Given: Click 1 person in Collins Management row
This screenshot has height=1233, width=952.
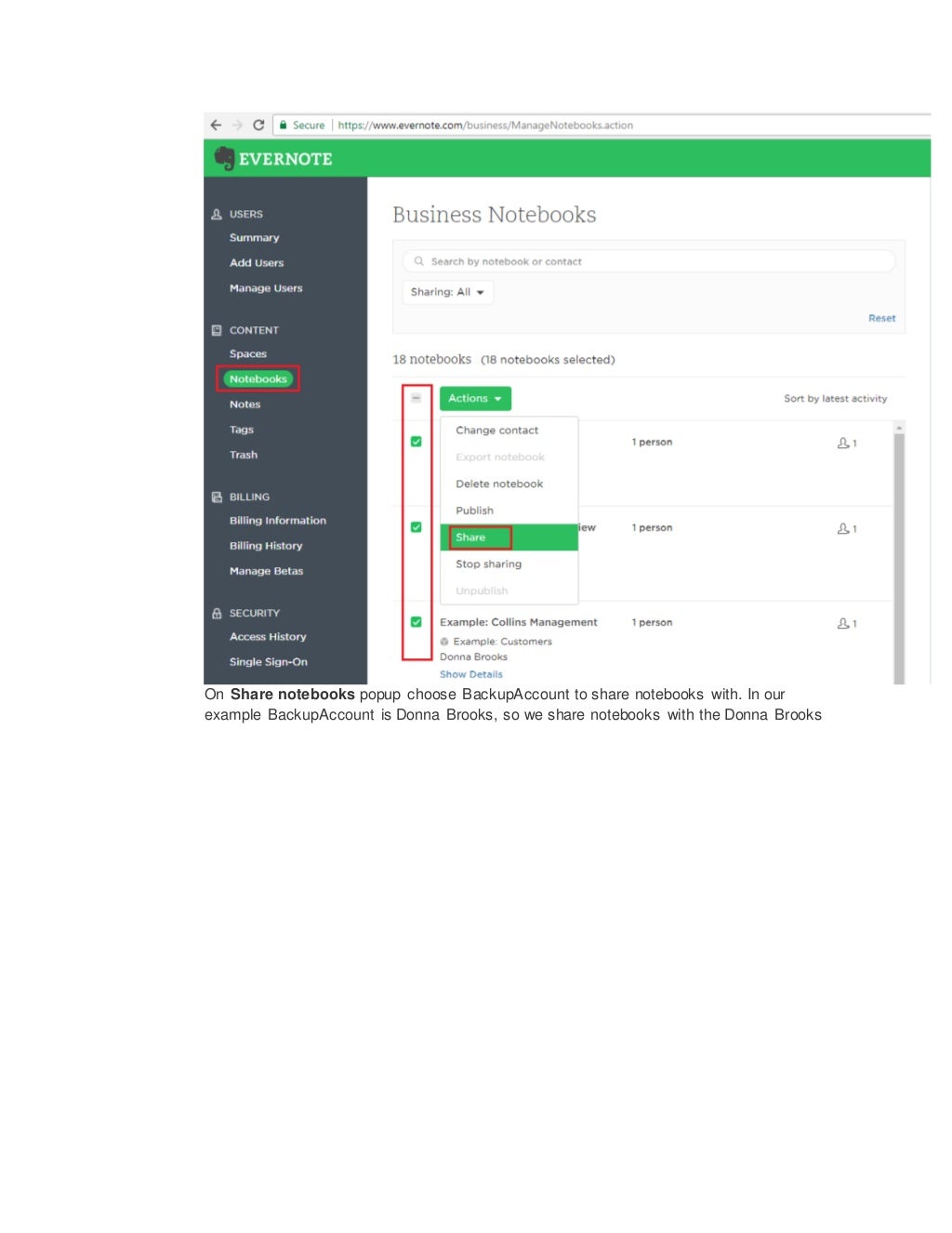Looking at the screenshot, I should (653, 622).
